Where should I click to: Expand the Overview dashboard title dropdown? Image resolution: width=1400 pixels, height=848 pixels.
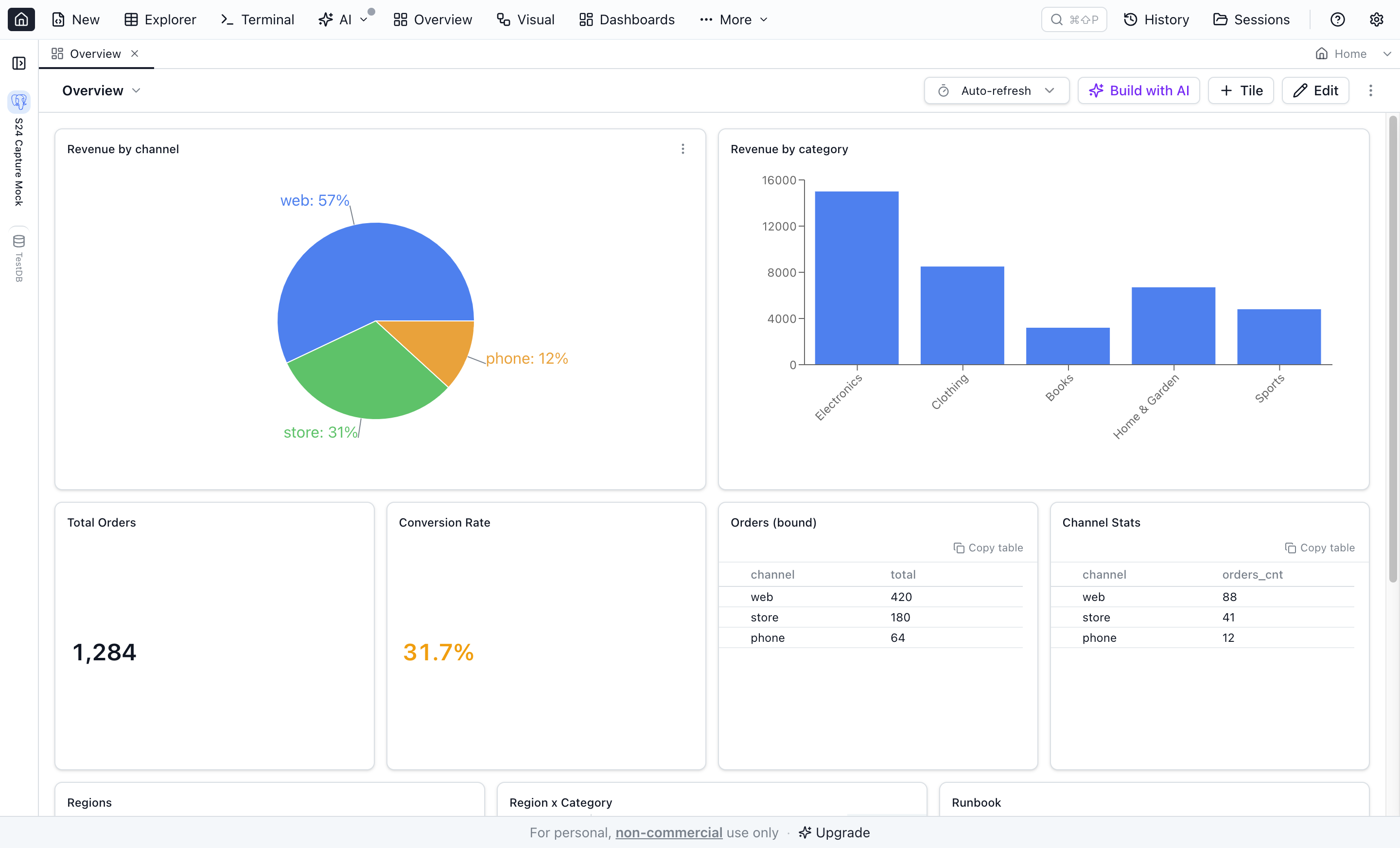pos(101,90)
